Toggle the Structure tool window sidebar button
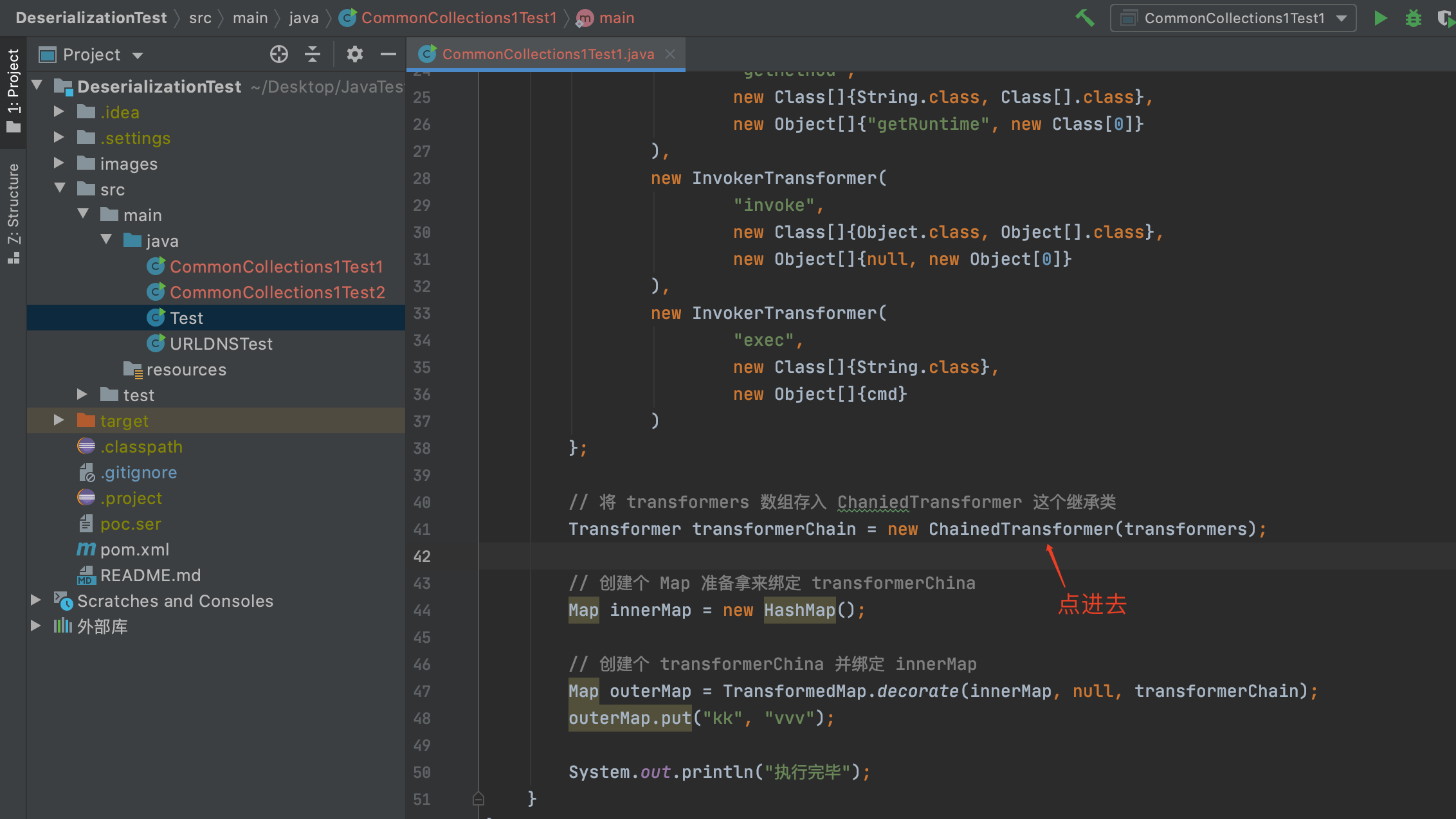 point(13,212)
